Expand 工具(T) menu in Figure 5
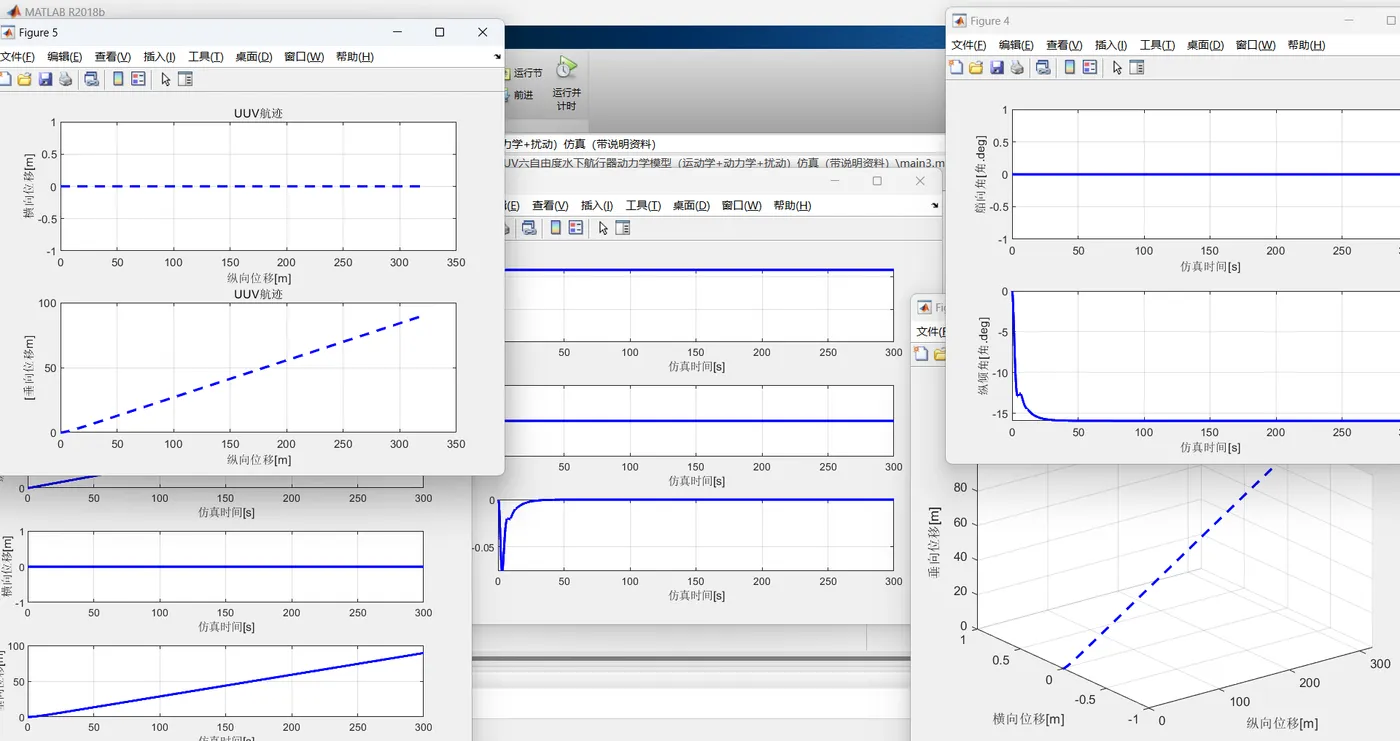1400x741 pixels. (205, 57)
